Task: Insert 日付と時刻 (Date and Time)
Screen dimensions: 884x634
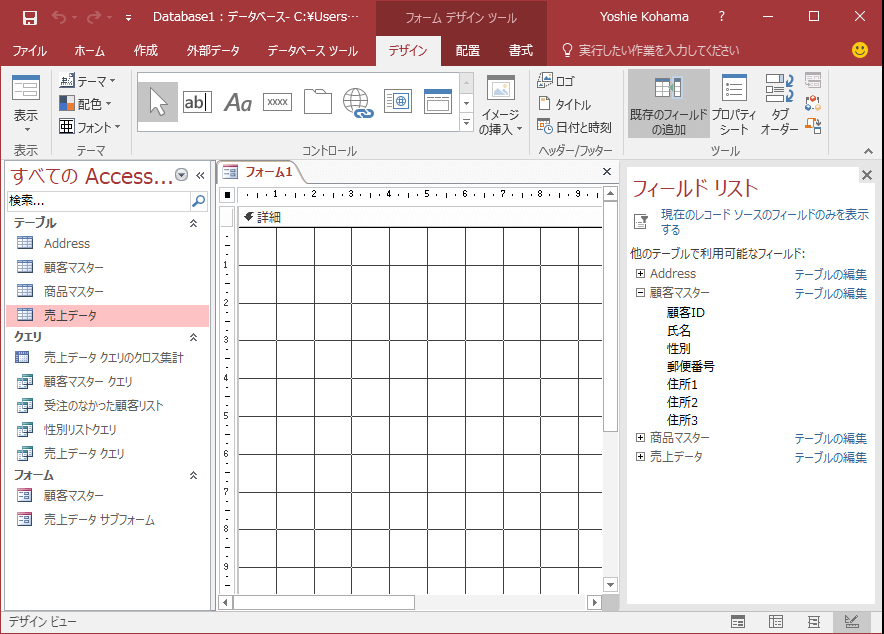Action: 574,127
